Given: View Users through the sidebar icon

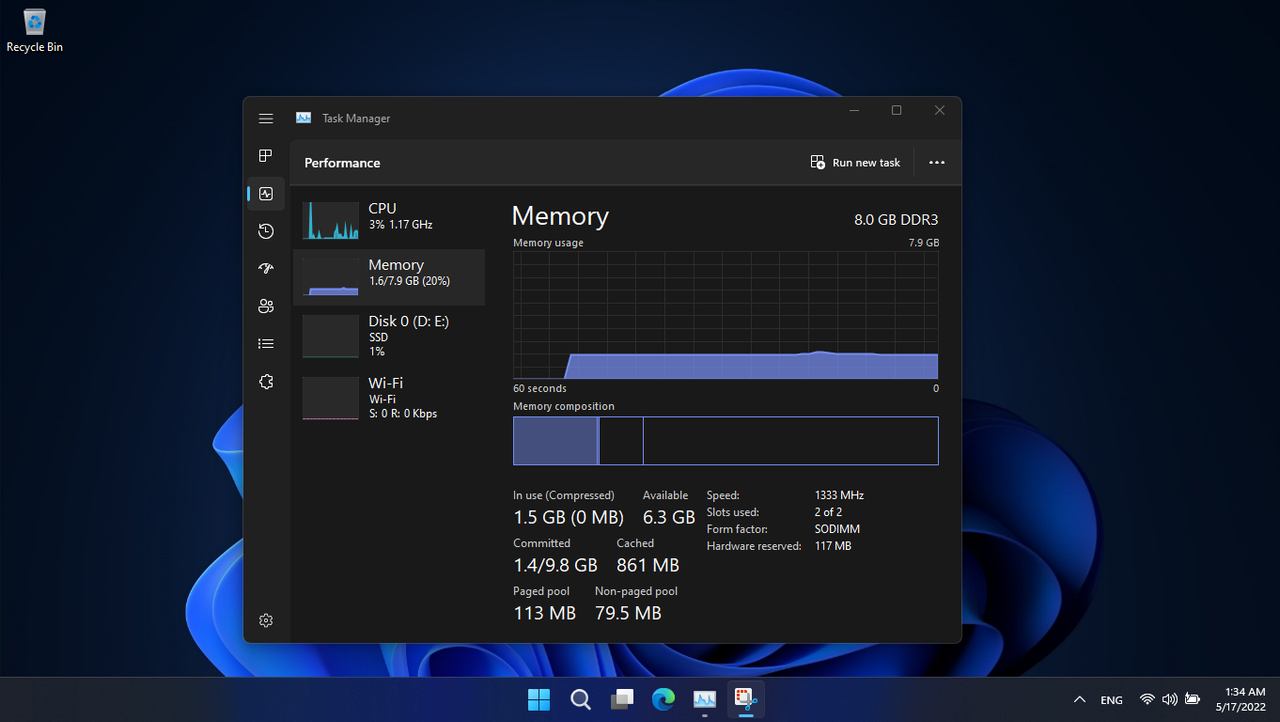Looking at the screenshot, I should (x=266, y=305).
